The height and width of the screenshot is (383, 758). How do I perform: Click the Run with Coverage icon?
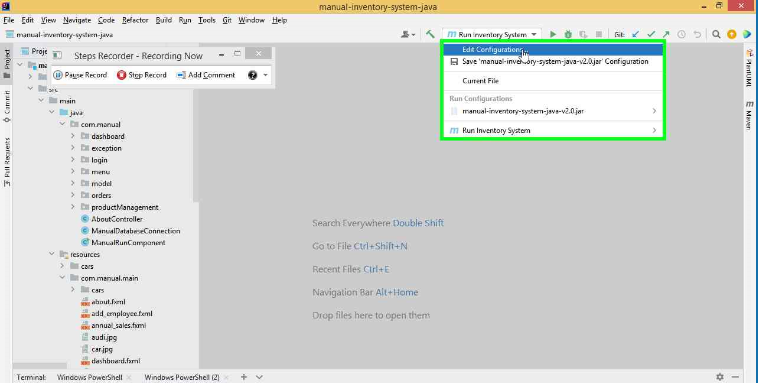click(x=583, y=34)
